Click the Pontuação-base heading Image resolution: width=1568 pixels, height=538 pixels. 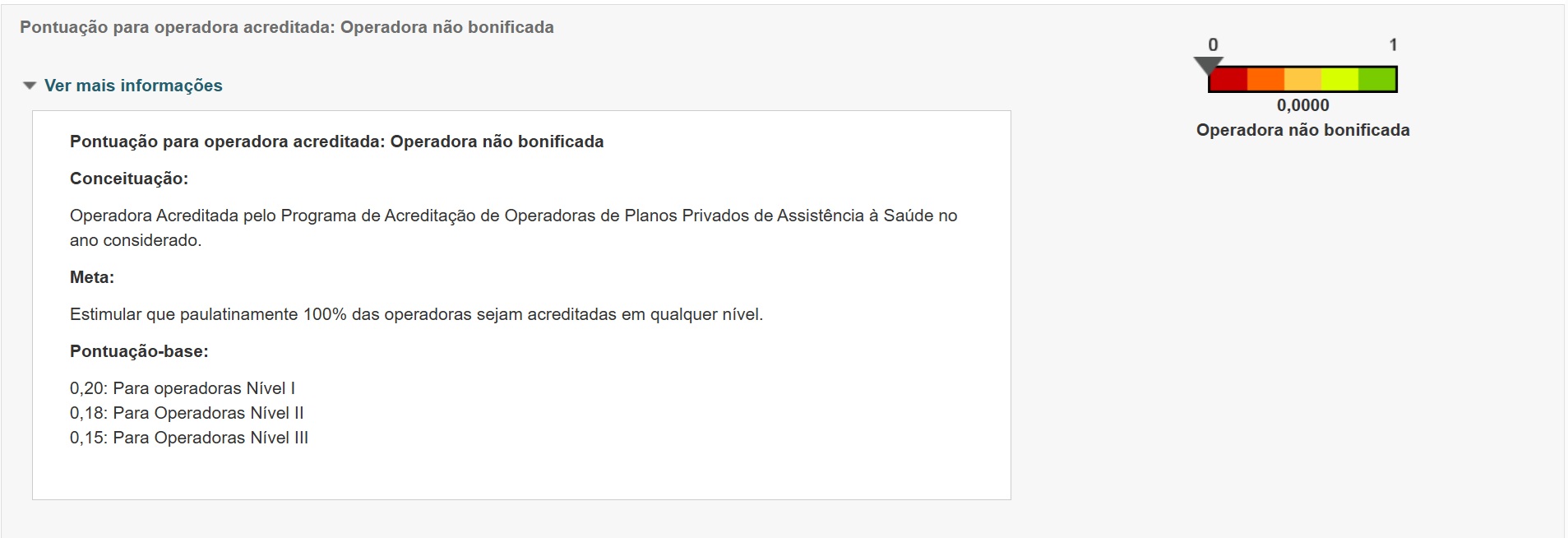click(x=139, y=351)
